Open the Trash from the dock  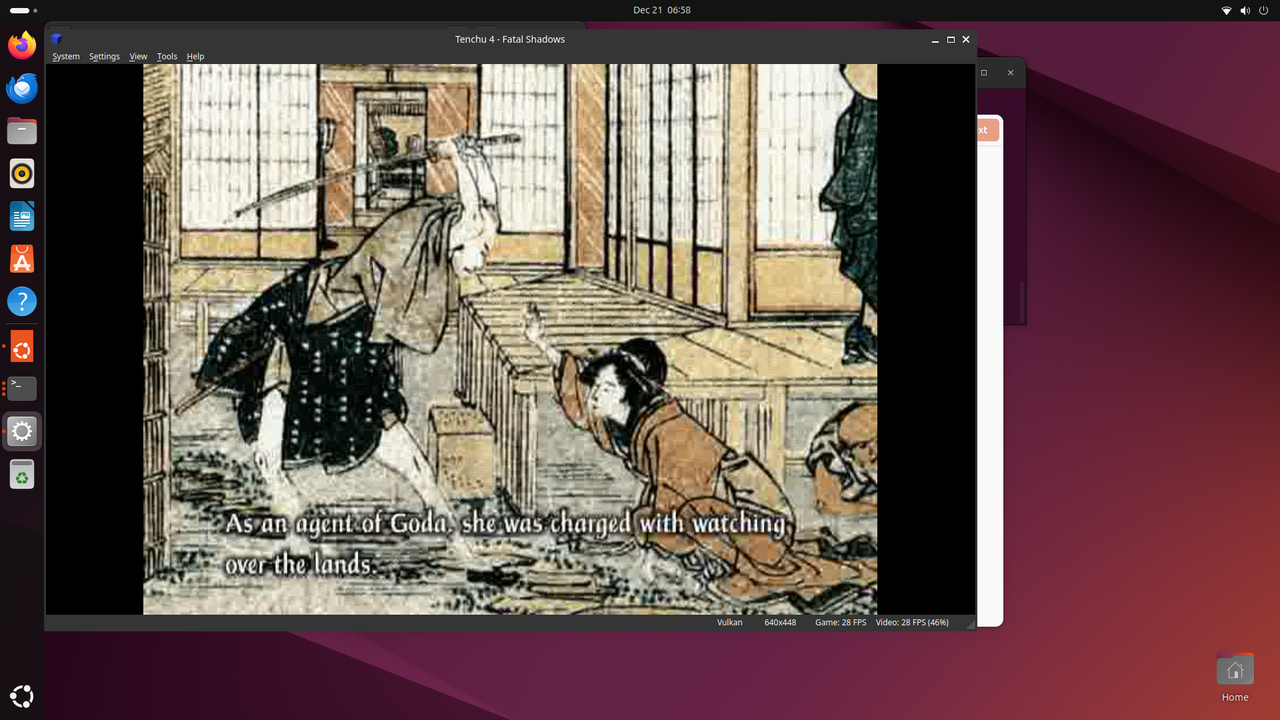click(22, 474)
